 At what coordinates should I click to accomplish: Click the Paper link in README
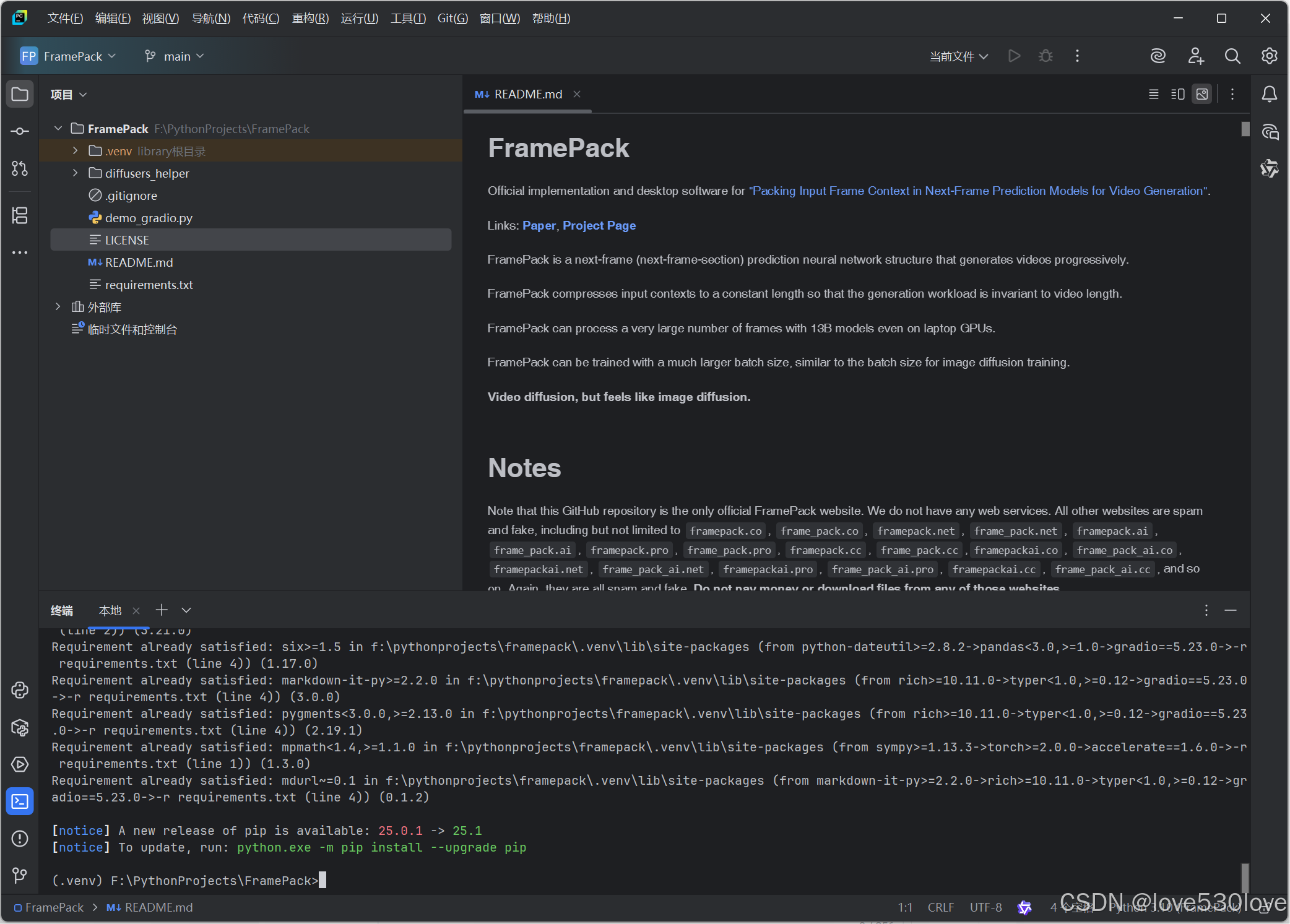539,225
